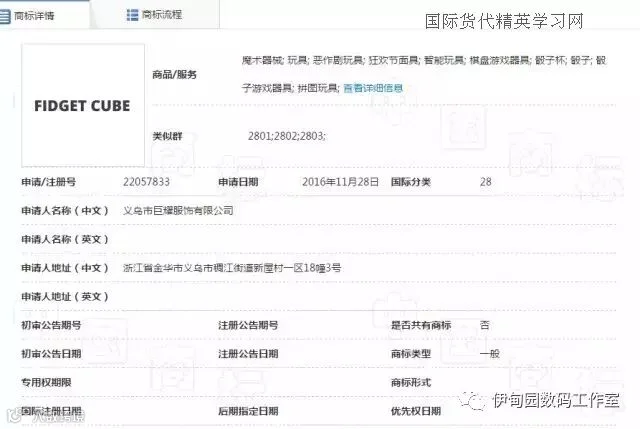Click the 商标类型 label
This screenshot has height=429, width=640.
(x=411, y=353)
